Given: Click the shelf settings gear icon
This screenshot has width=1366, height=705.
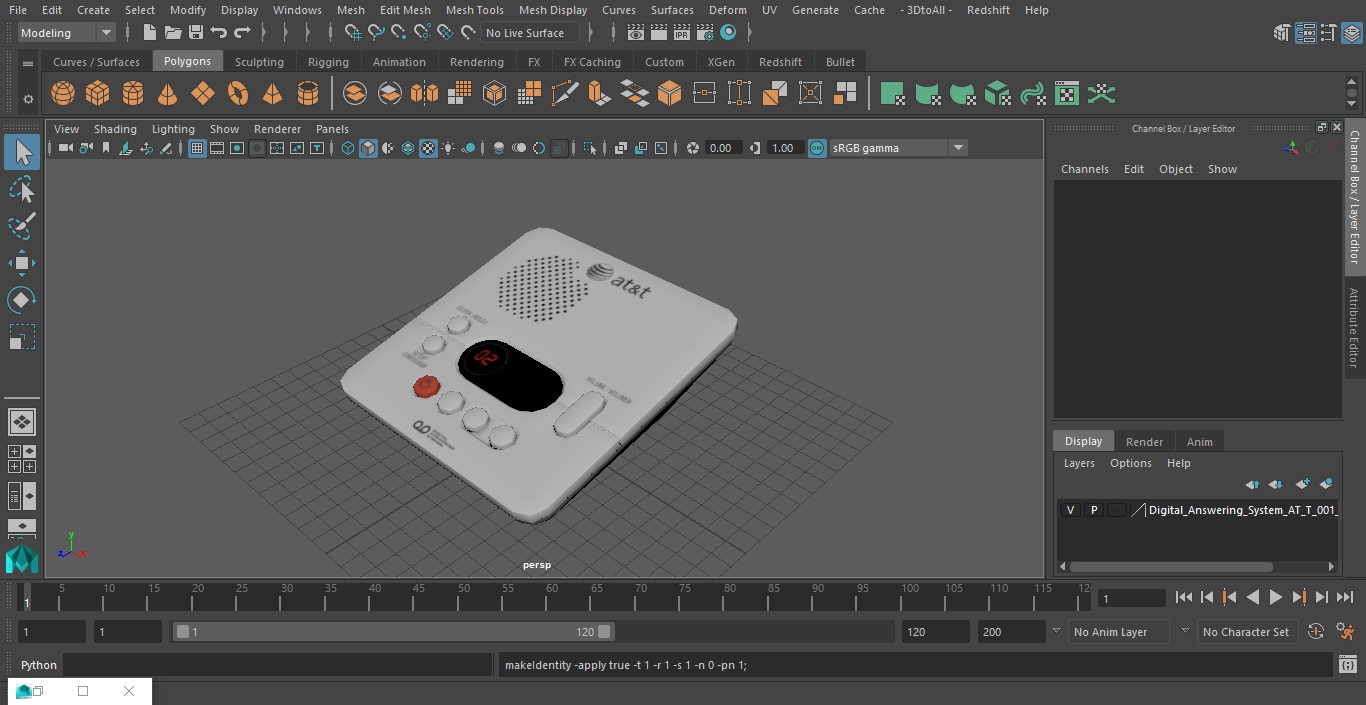Looking at the screenshot, I should [28, 98].
